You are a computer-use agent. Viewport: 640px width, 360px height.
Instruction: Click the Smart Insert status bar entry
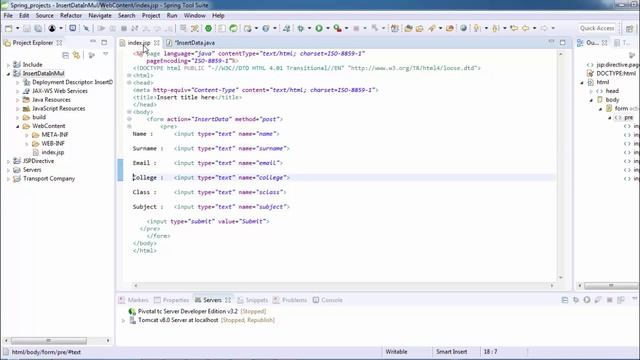[451, 351]
